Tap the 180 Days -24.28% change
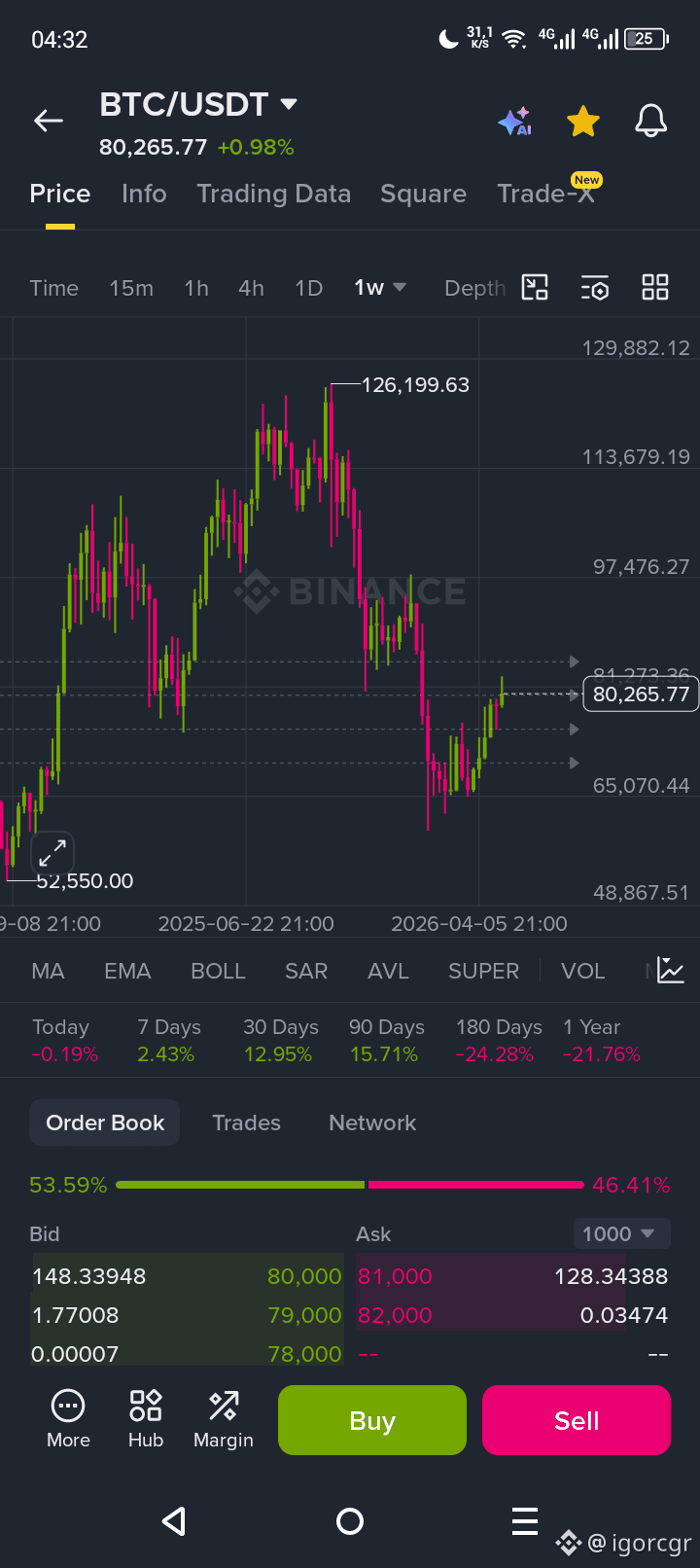Viewport: 700px width, 1568px height. click(x=498, y=1041)
